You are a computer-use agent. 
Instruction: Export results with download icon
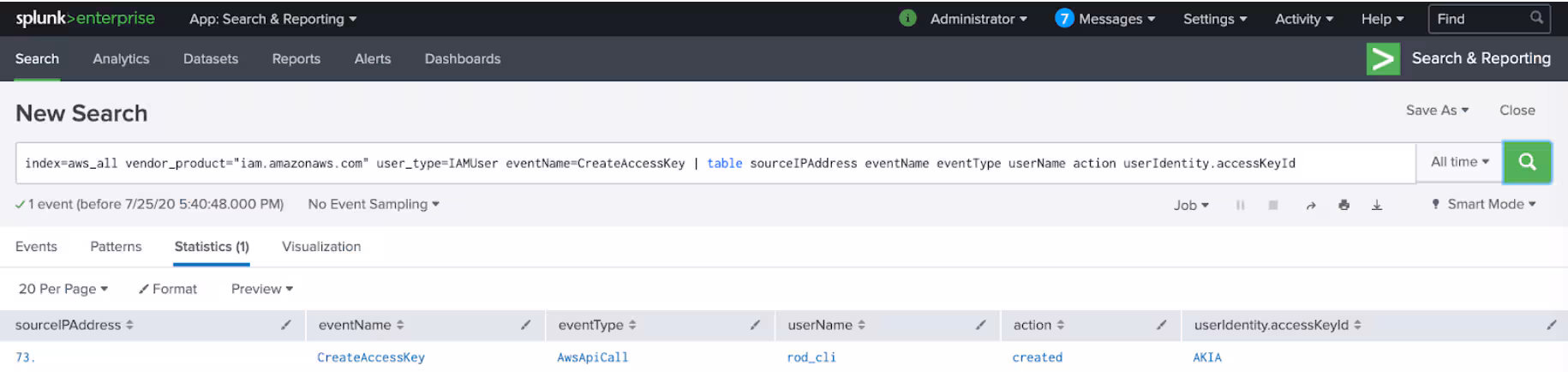tap(1377, 206)
